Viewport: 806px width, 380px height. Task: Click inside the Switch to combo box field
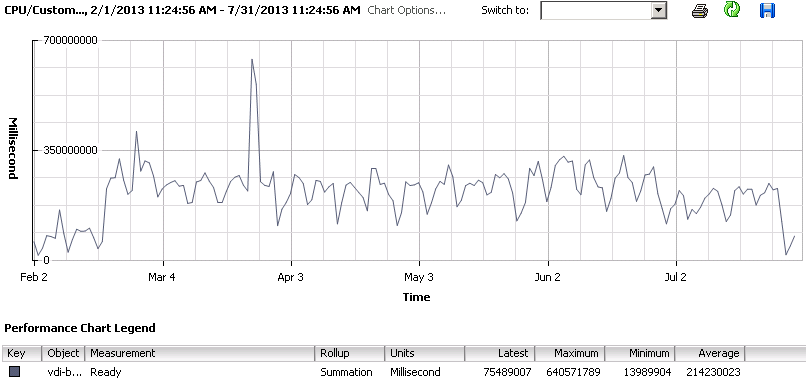pos(596,10)
